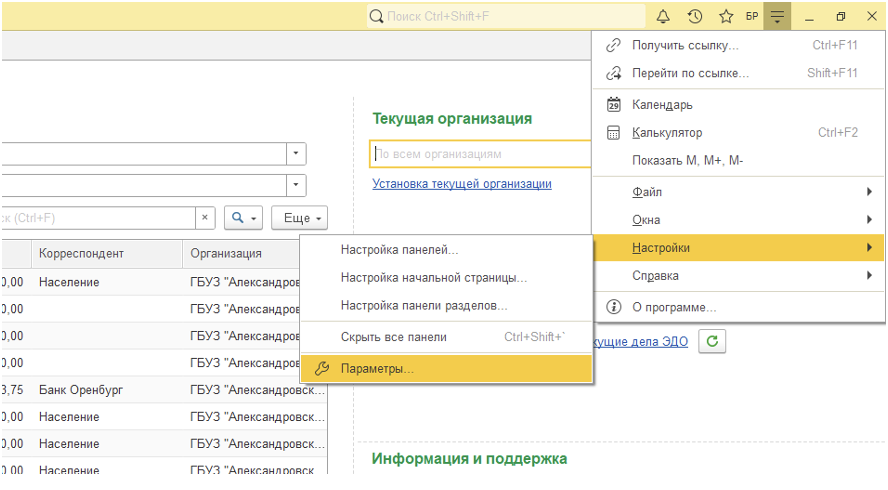Choose Настройка панелей option
Viewport: 888px width, 490px height.
coord(446,250)
